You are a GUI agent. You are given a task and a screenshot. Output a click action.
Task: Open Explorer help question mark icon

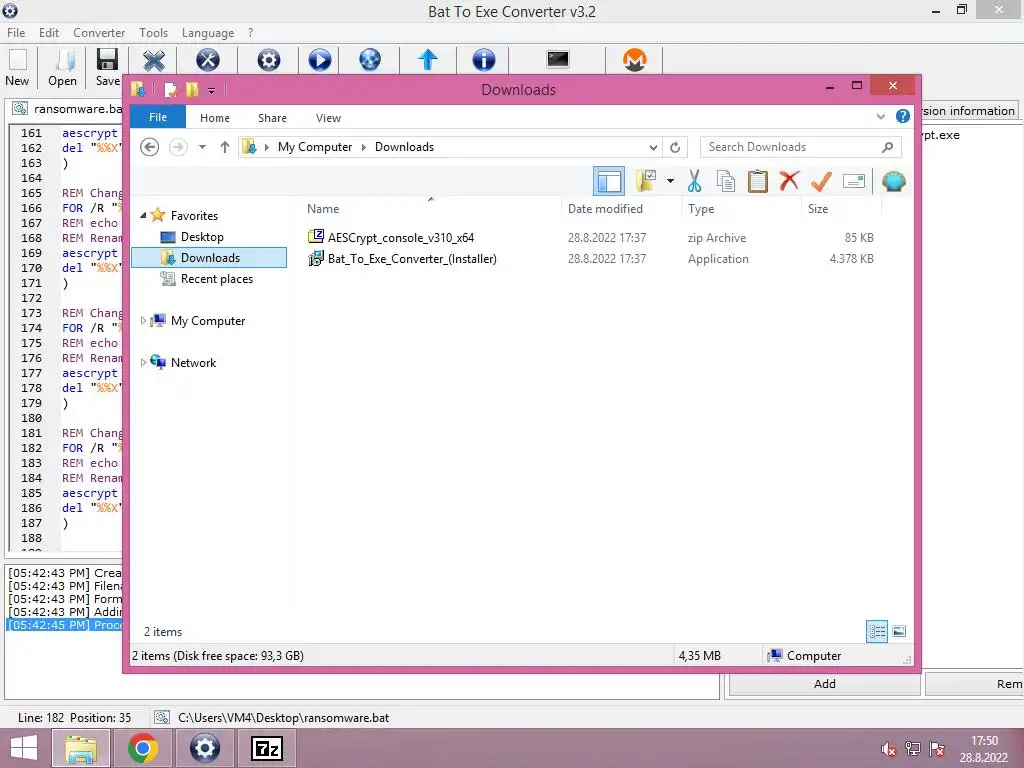coord(903,116)
